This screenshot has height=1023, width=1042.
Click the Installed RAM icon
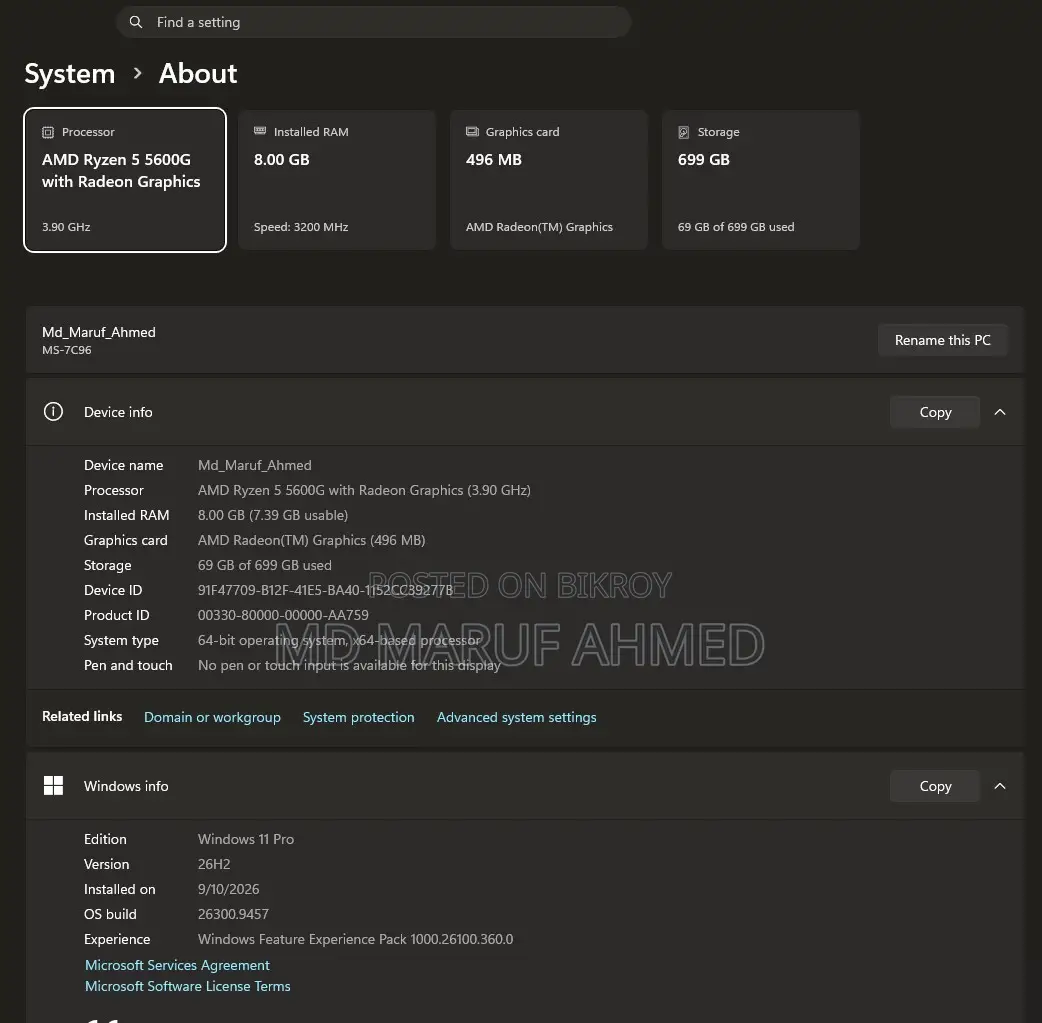click(x=260, y=131)
